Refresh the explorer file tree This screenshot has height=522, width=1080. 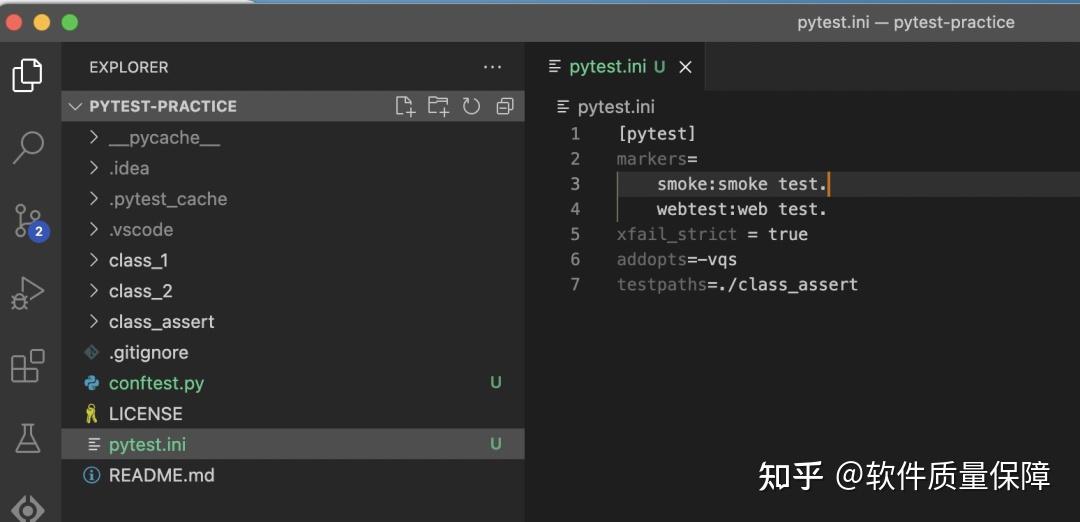pos(471,106)
